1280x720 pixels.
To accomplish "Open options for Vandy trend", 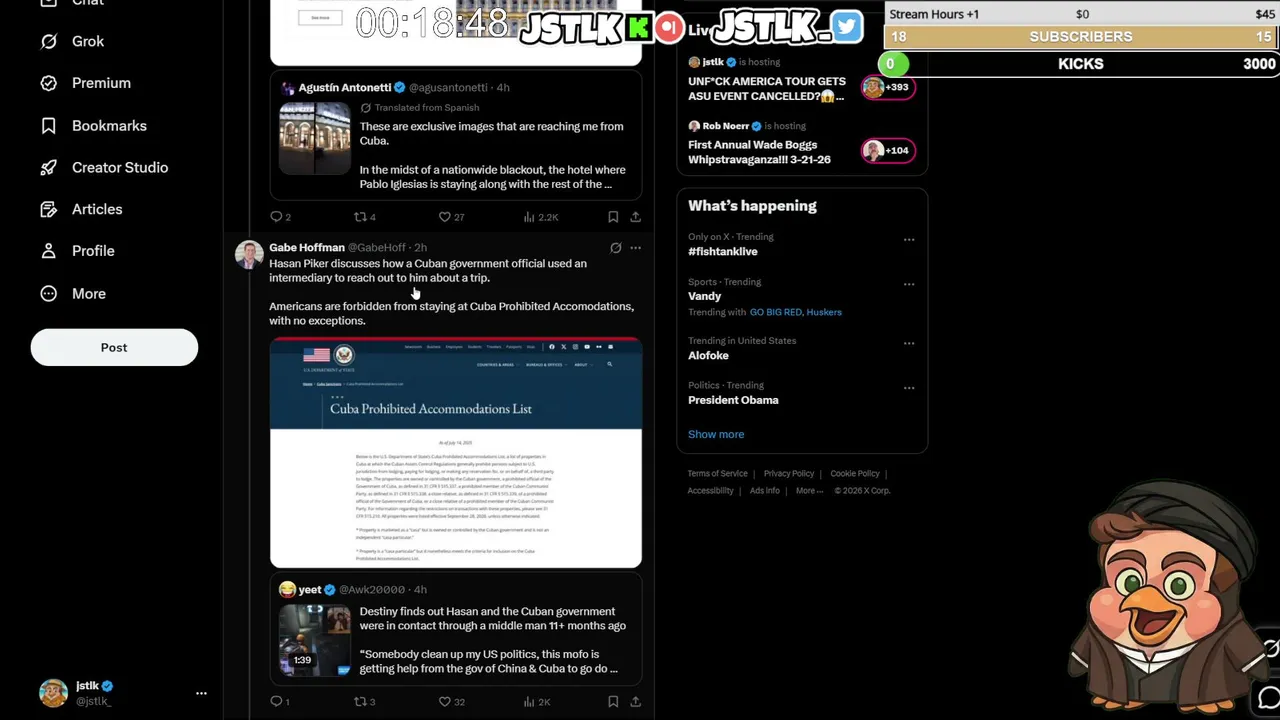I will (909, 284).
